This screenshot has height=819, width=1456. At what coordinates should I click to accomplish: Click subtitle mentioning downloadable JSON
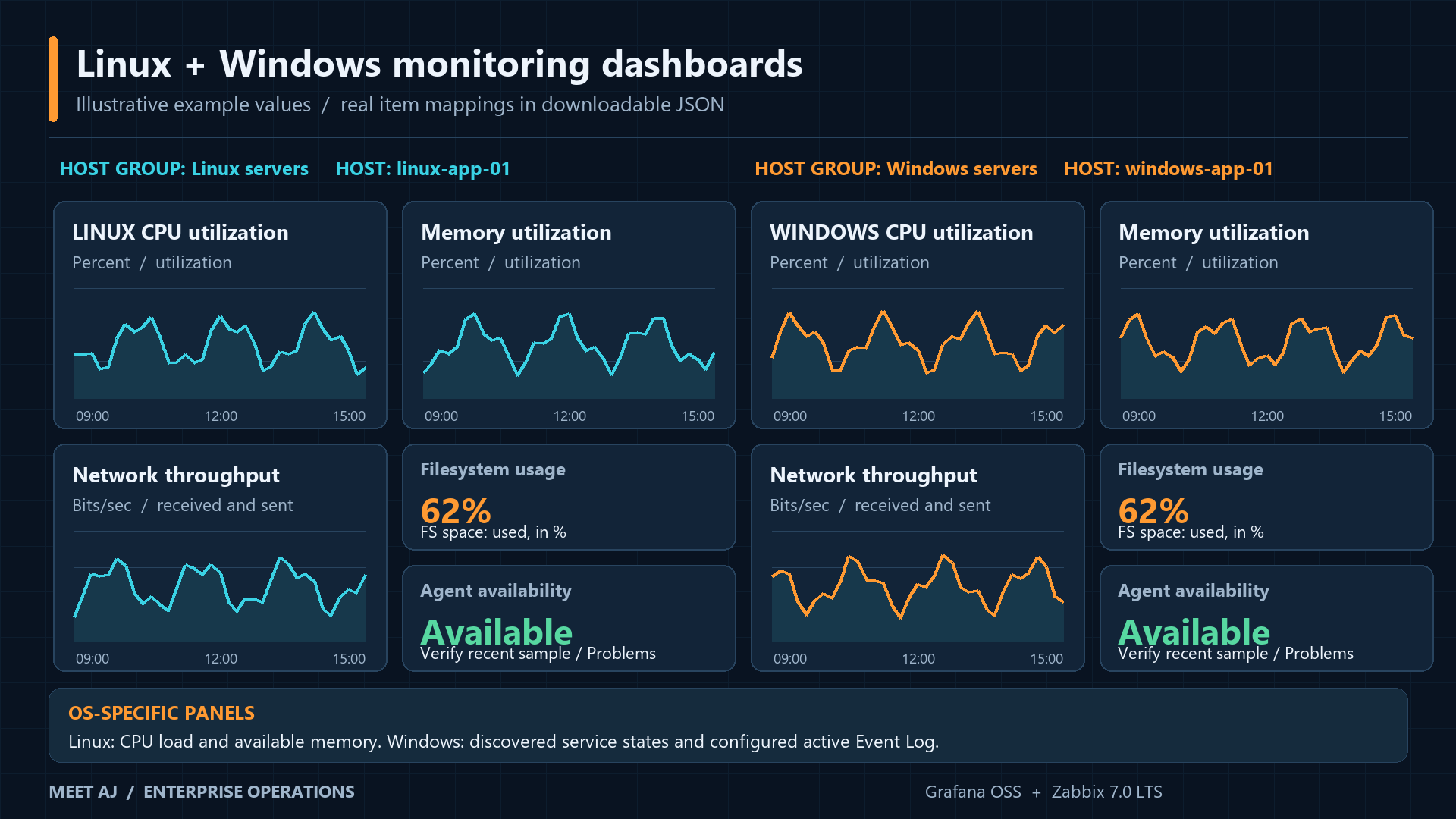pyautogui.click(x=400, y=105)
